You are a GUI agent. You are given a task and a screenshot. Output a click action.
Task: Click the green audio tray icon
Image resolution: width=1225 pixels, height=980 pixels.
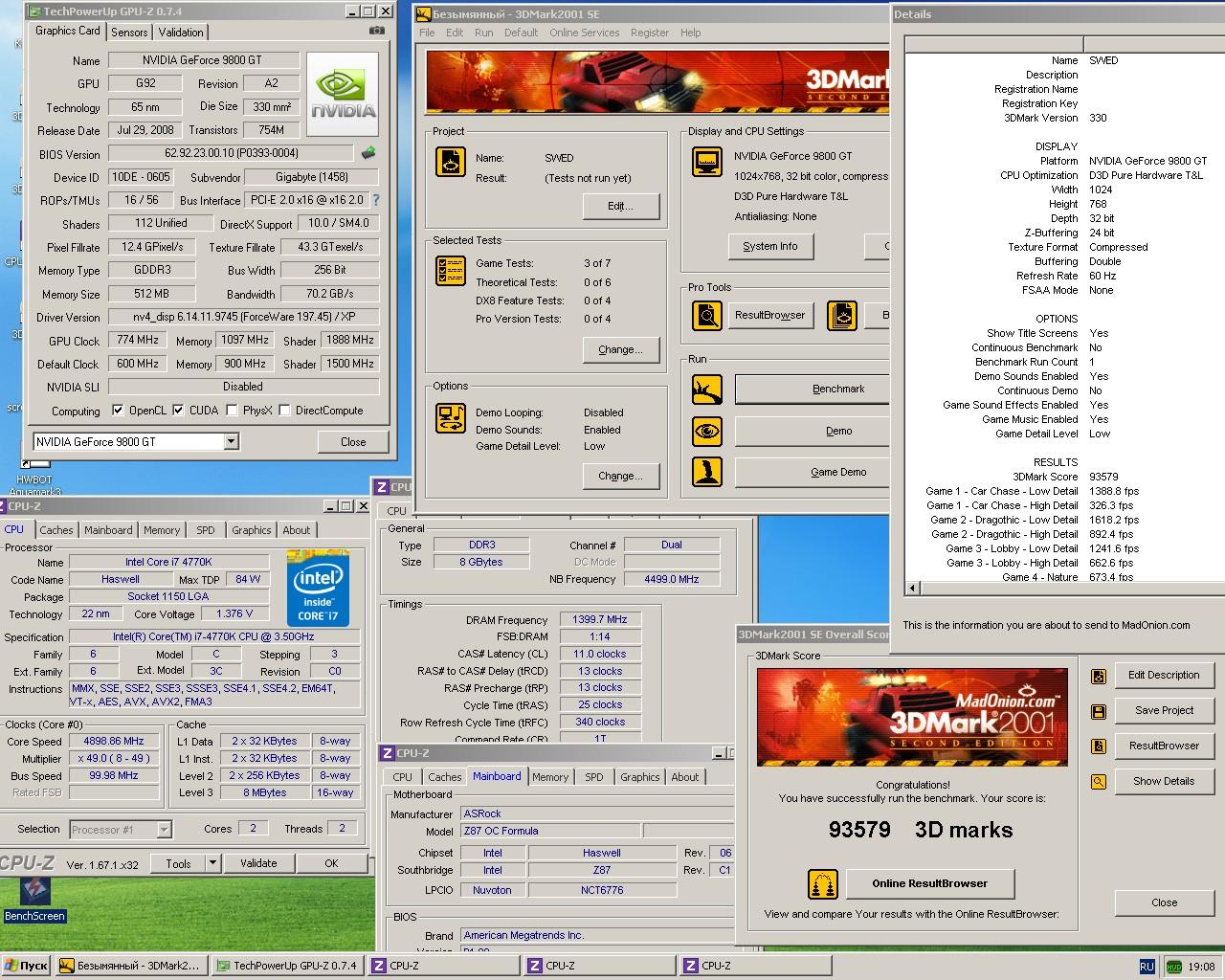click(x=1173, y=967)
